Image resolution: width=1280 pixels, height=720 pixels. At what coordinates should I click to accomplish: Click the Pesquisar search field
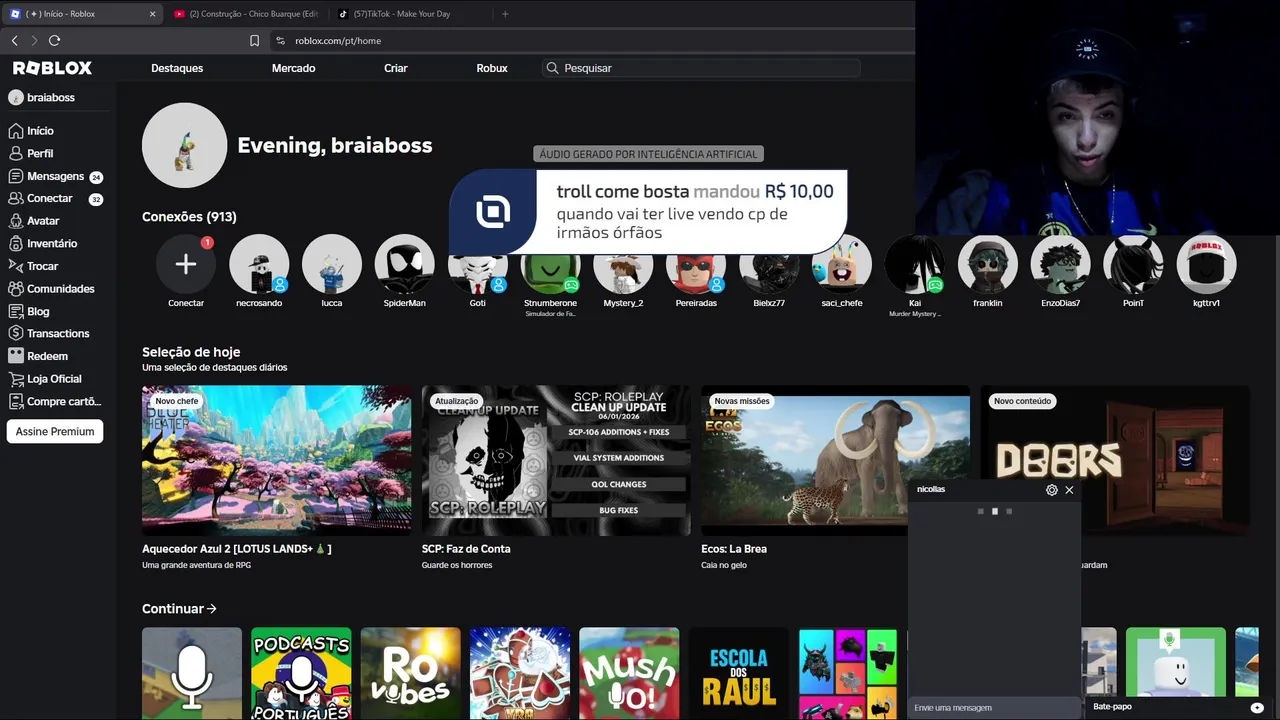coord(701,68)
